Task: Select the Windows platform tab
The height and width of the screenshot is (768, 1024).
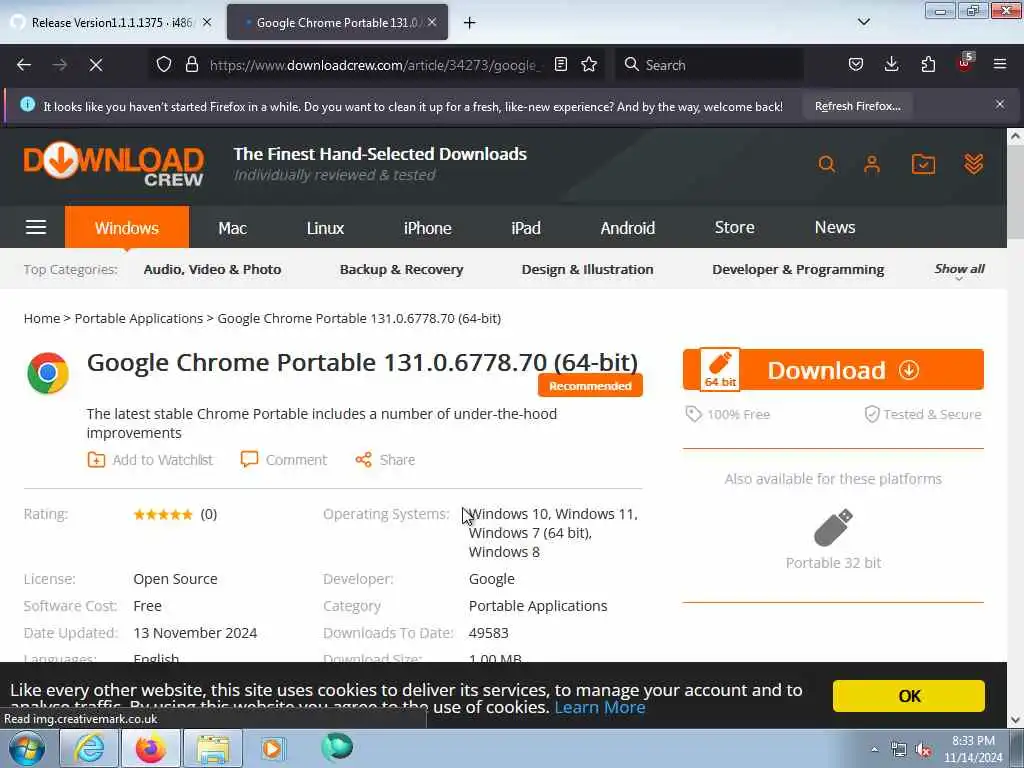Action: (x=127, y=228)
